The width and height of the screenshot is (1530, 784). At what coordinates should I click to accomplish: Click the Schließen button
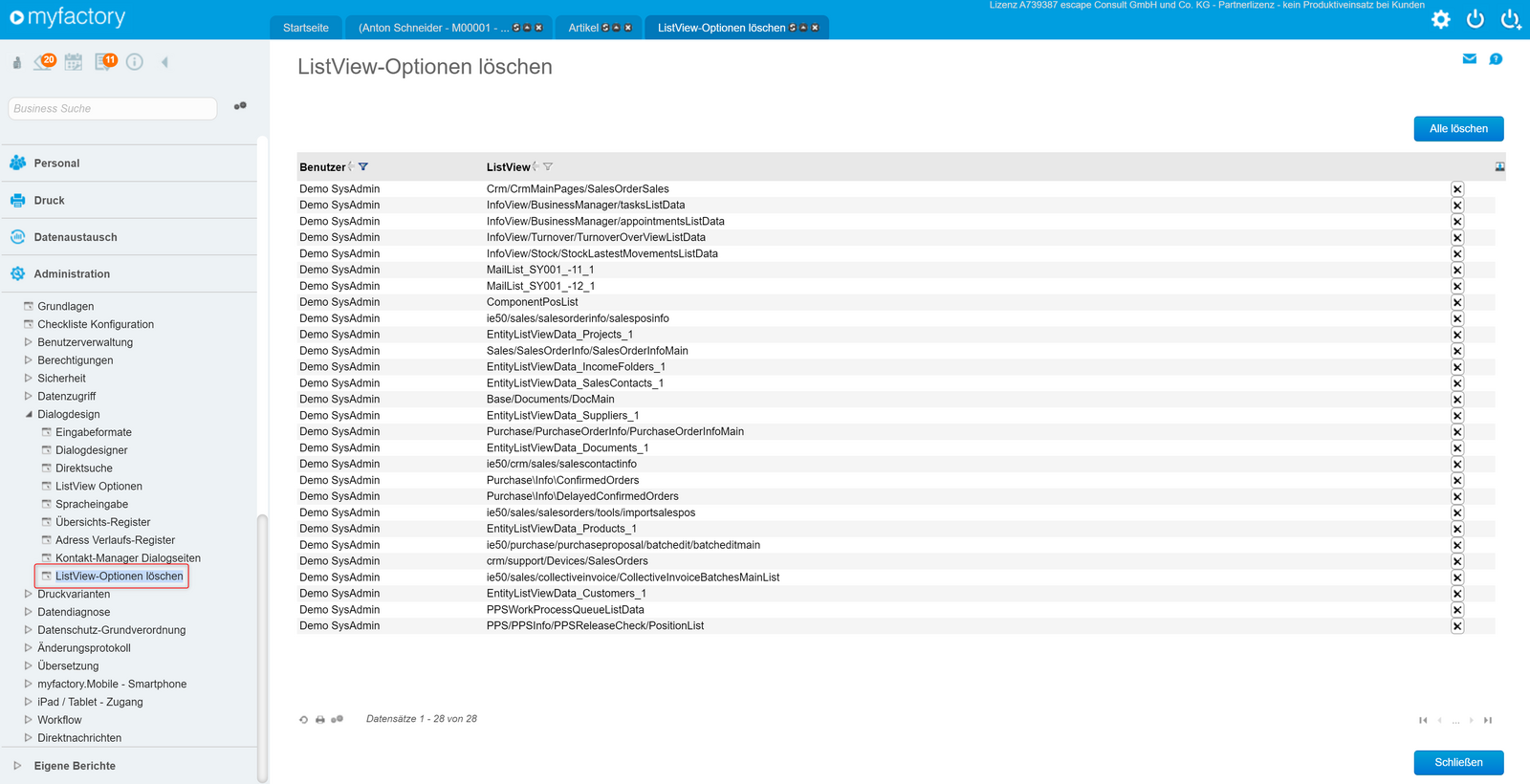[1458, 763]
